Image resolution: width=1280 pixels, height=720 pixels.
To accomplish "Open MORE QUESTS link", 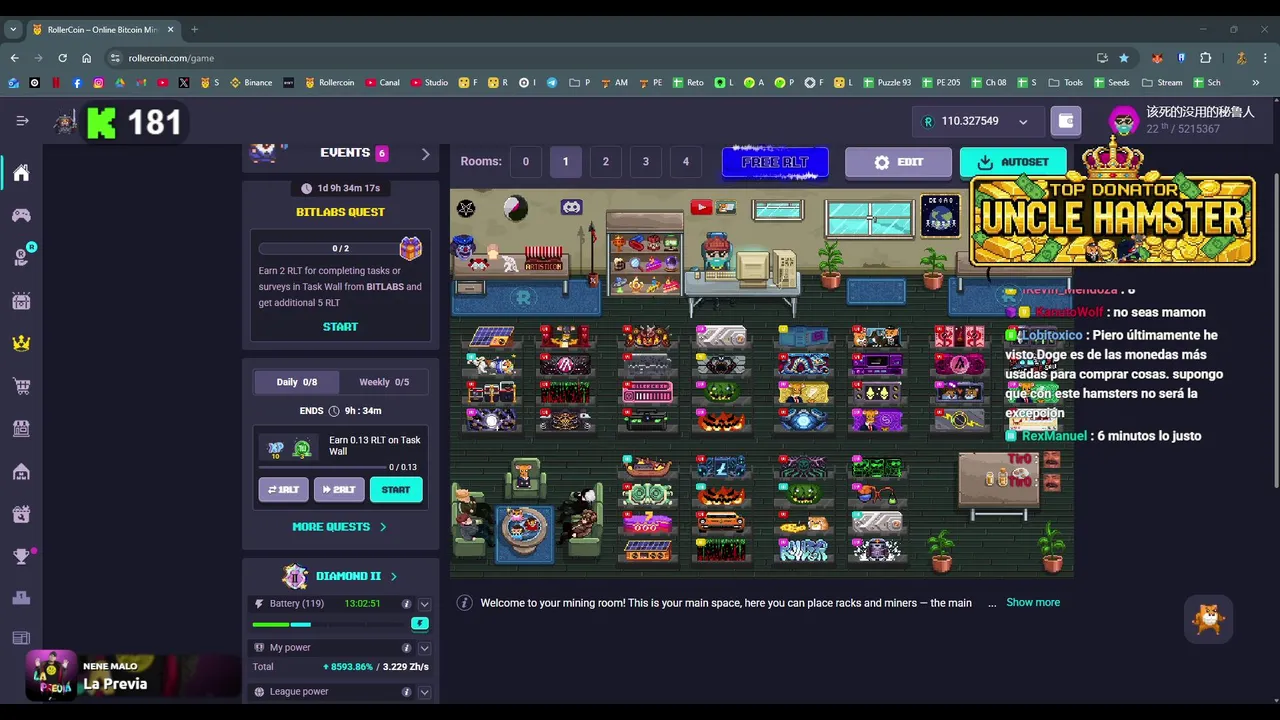I will [339, 527].
